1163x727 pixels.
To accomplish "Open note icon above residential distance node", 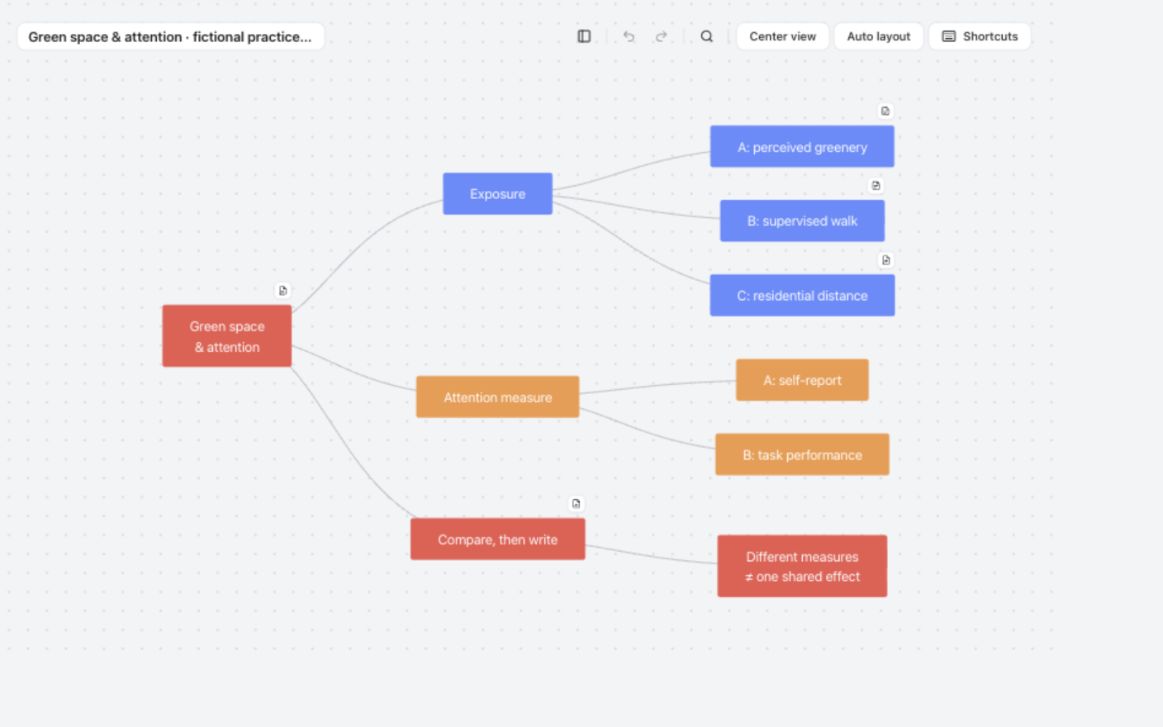I will click(886, 260).
